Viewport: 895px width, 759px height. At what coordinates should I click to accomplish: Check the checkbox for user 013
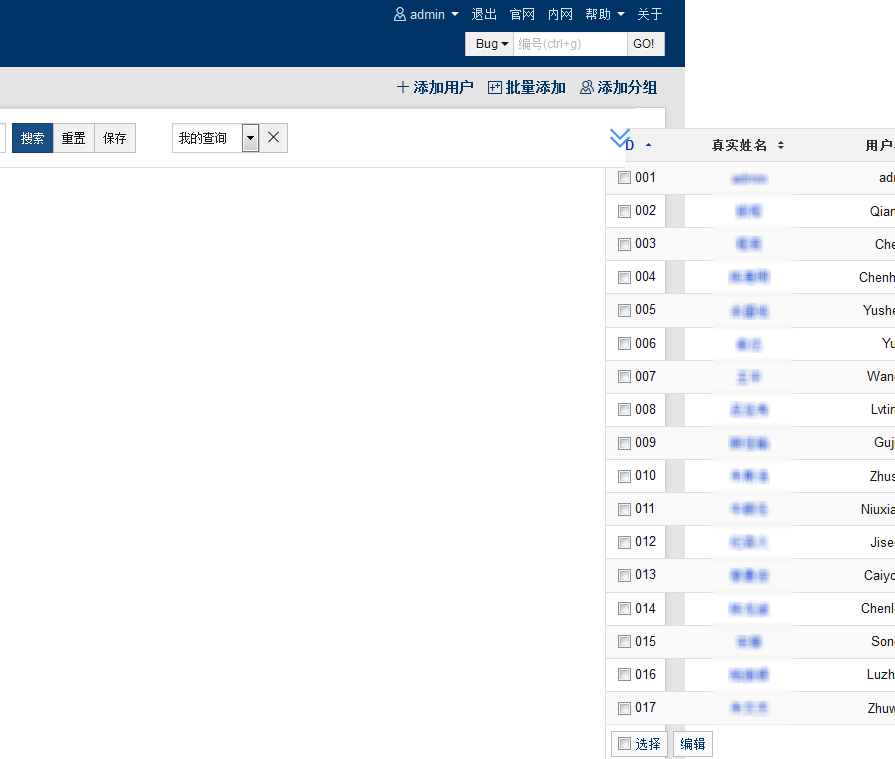(624, 575)
